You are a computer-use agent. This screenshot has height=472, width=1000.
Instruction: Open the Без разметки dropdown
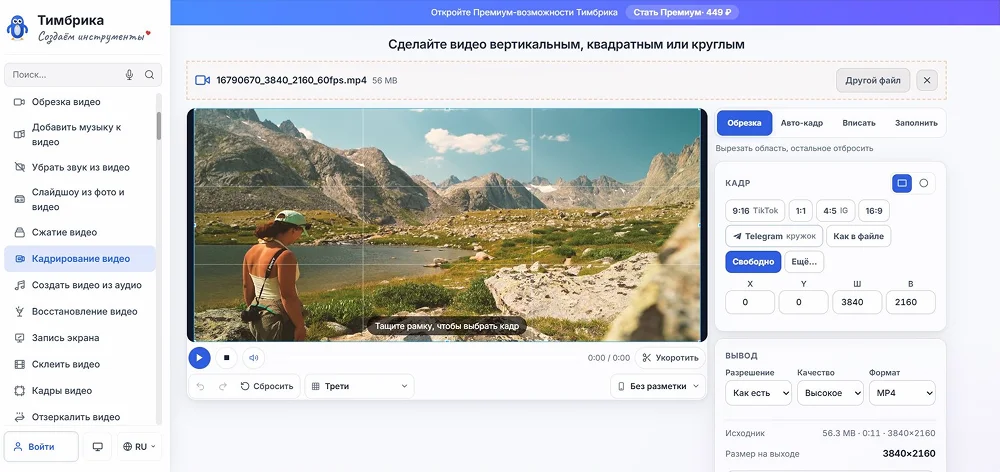[x=658, y=387]
